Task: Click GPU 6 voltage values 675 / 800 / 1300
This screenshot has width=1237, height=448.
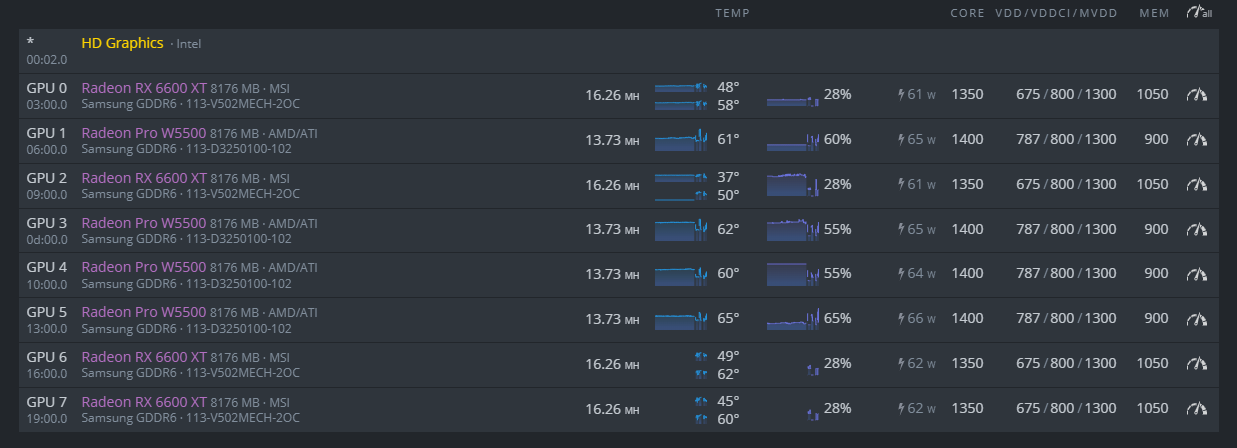Action: pos(1066,364)
